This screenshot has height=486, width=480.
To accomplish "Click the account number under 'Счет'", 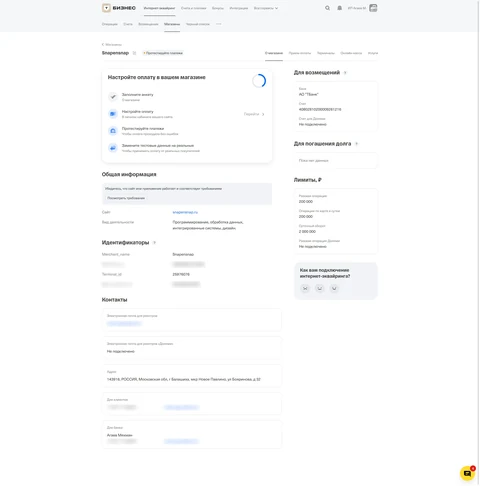I will [x=320, y=109].
